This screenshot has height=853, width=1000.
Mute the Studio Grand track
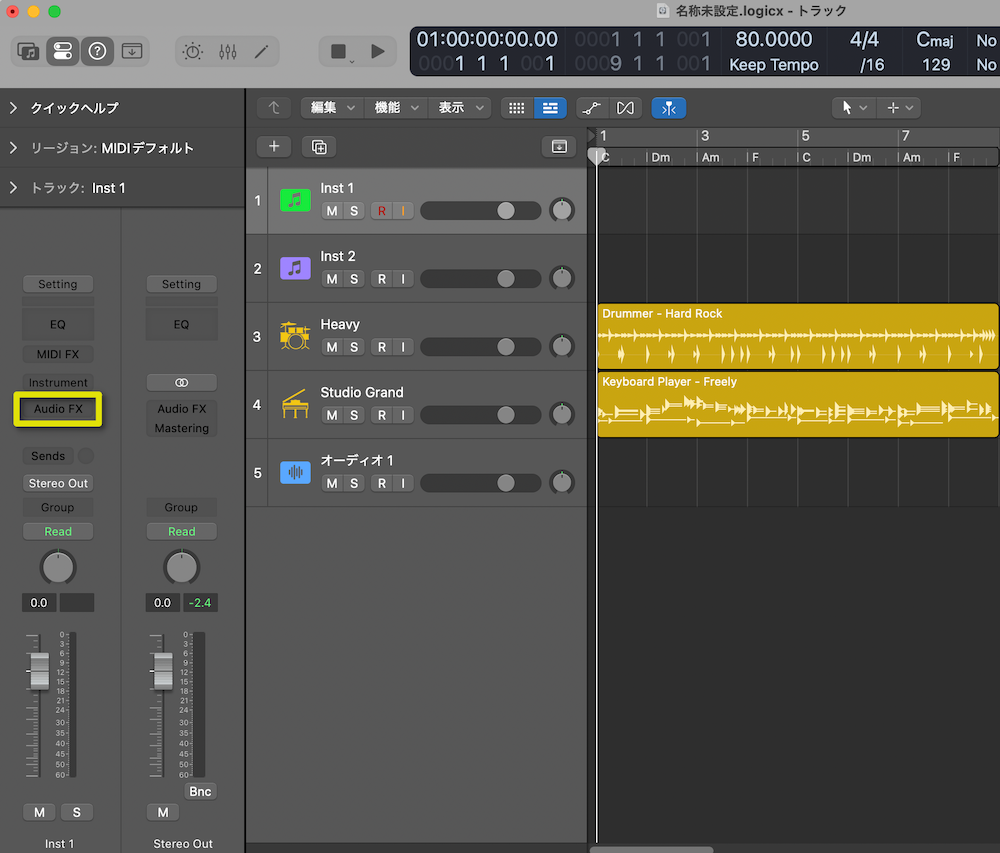pyautogui.click(x=332, y=416)
